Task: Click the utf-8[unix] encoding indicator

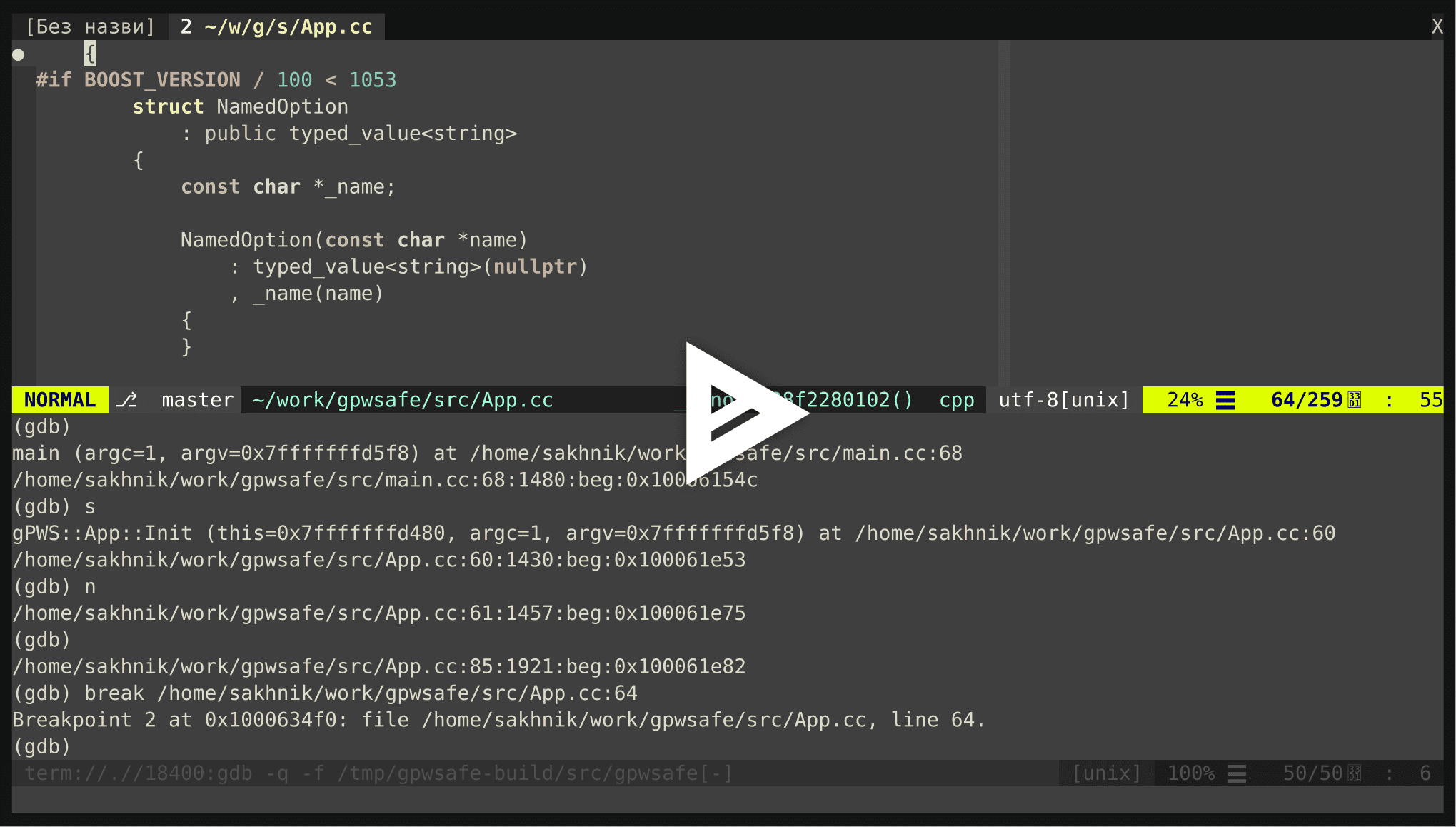Action: [1063, 400]
